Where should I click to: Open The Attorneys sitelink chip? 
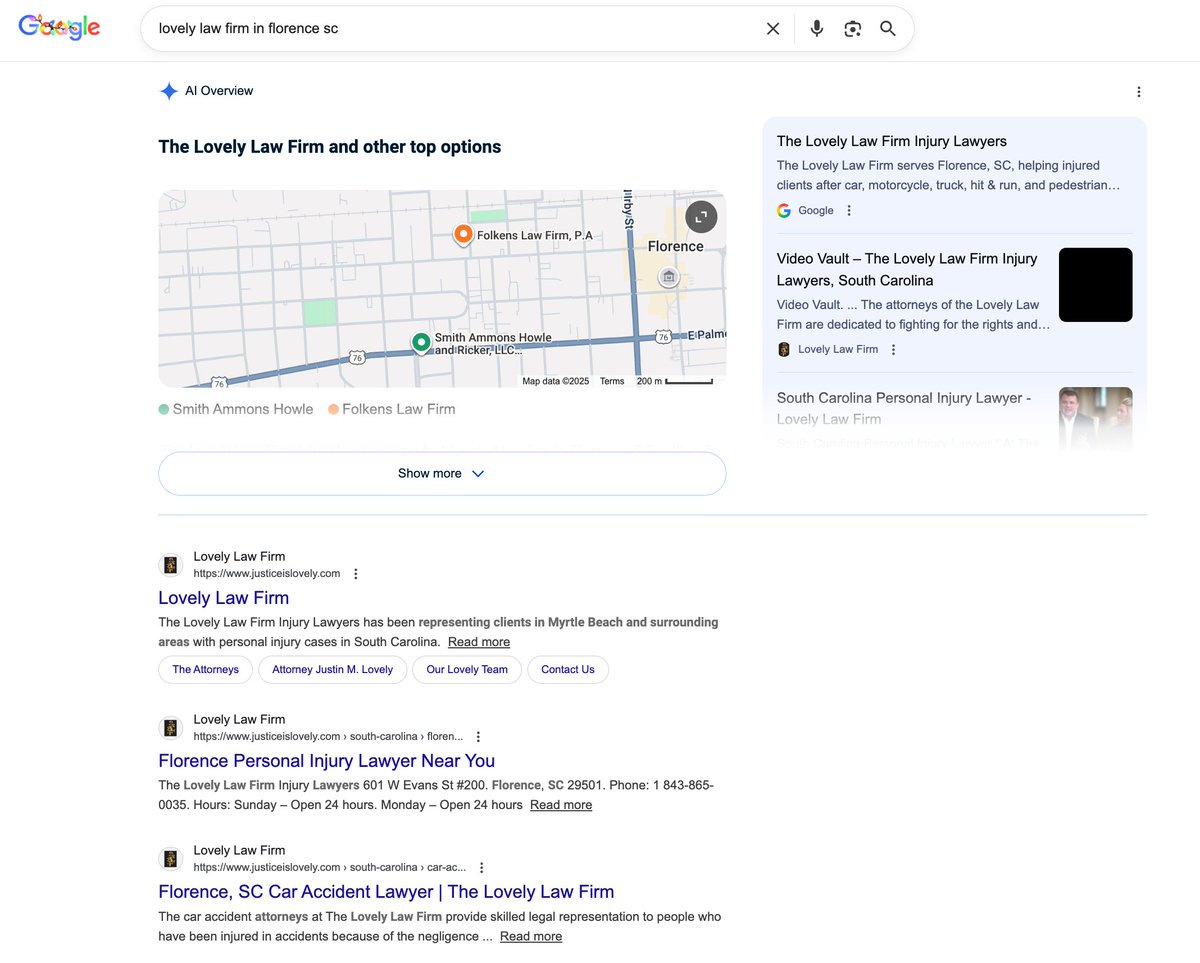pyautogui.click(x=205, y=670)
